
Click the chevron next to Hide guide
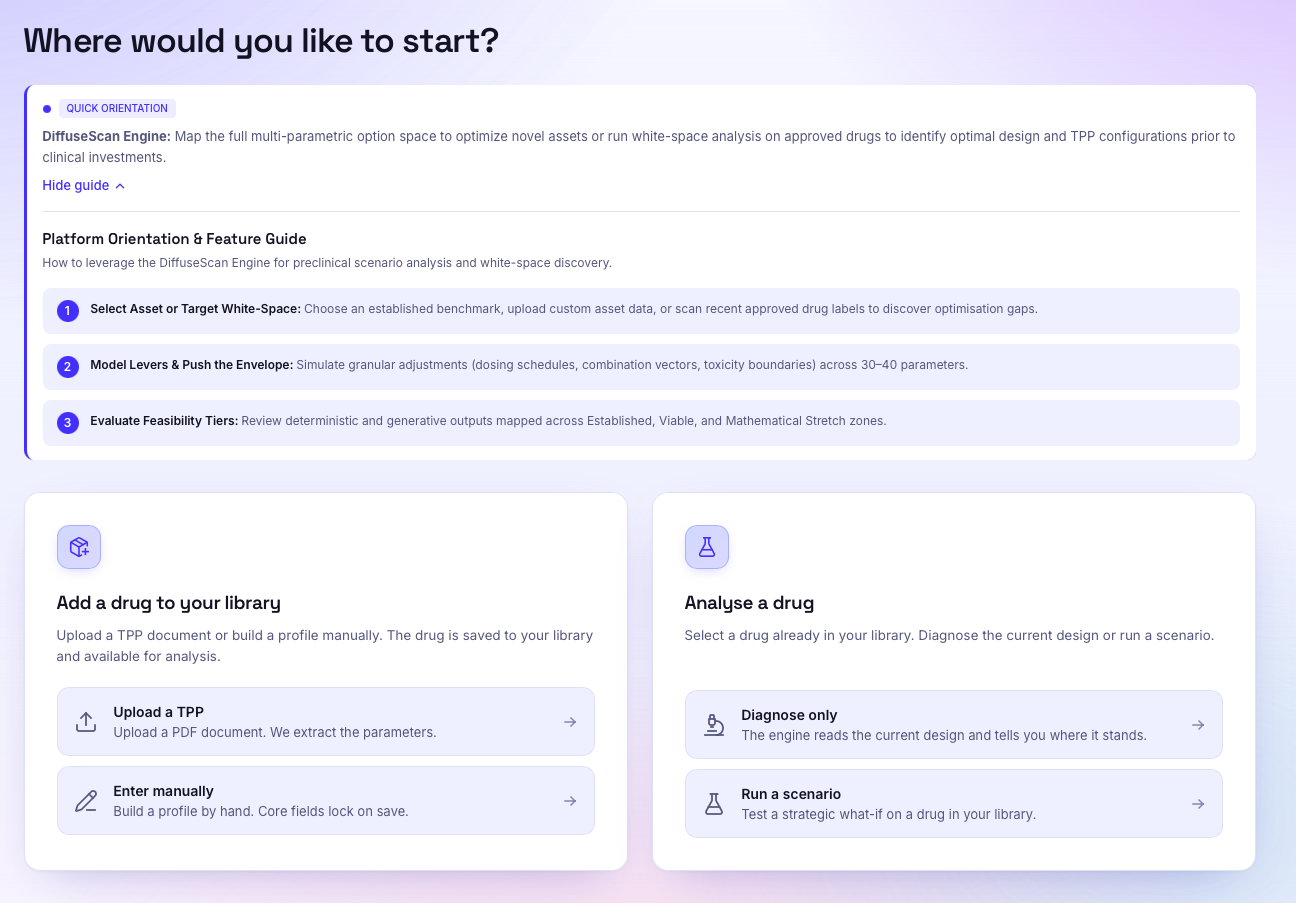(120, 186)
